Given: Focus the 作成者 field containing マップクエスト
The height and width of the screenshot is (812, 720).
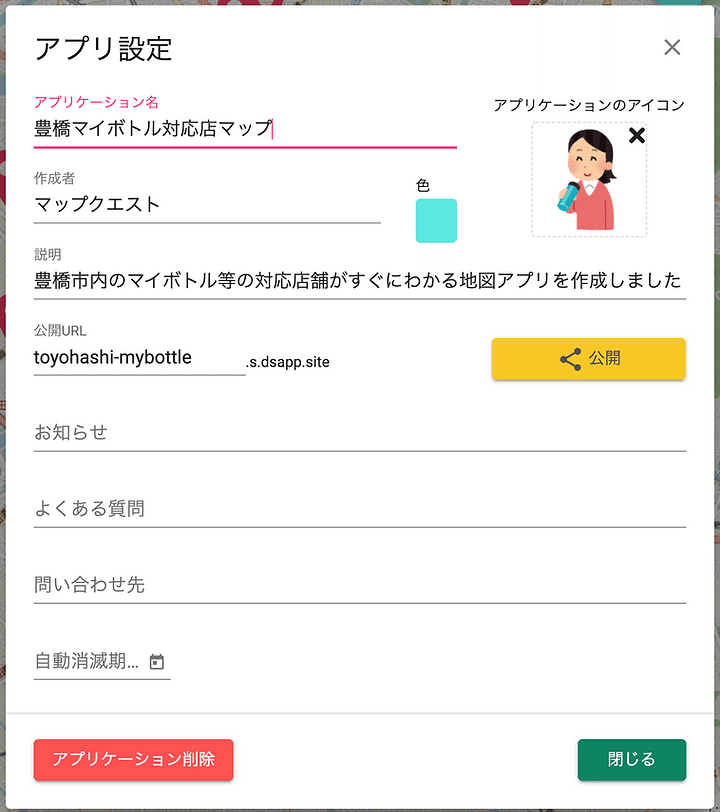Looking at the screenshot, I should 207,204.
